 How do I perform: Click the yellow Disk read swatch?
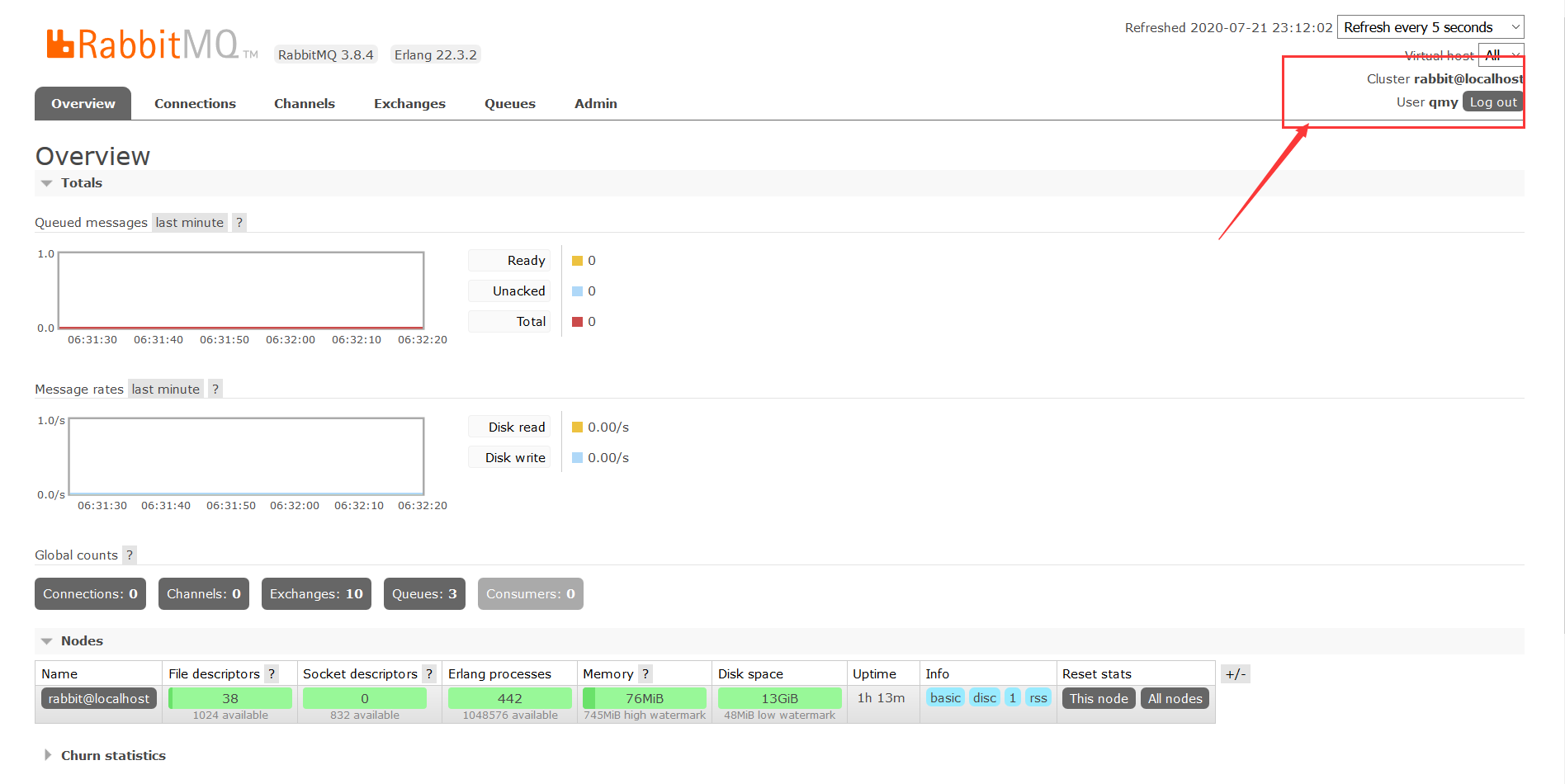(578, 427)
